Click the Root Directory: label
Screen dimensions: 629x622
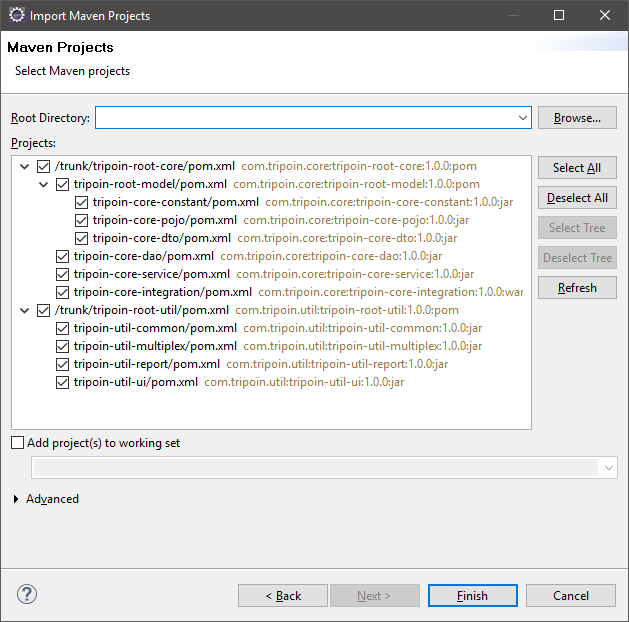[x=51, y=118]
